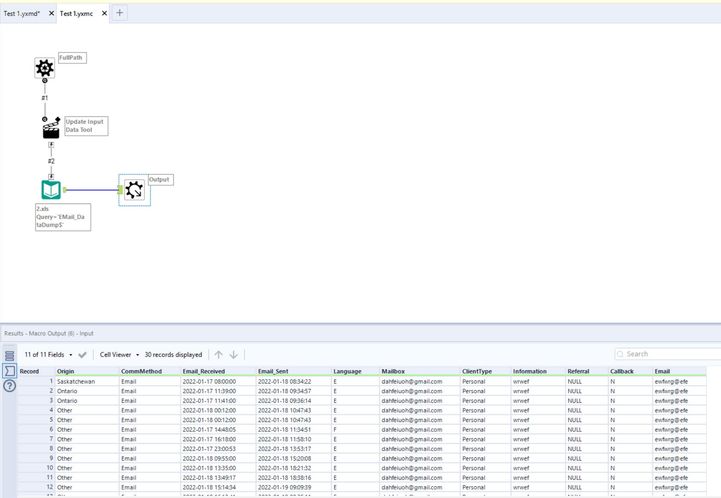Select the 2022-01-18 09:34:57 Email_Sent cell

pyautogui.click(x=294, y=391)
